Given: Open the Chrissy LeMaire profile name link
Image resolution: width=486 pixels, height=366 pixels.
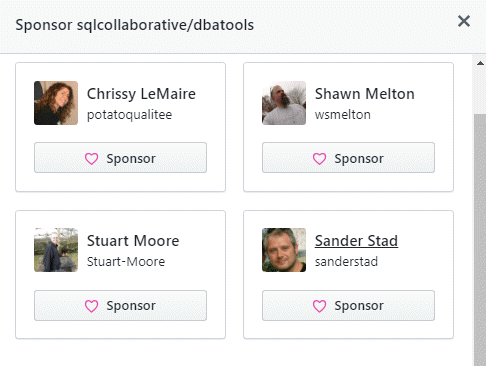Looking at the screenshot, I should point(141,94).
